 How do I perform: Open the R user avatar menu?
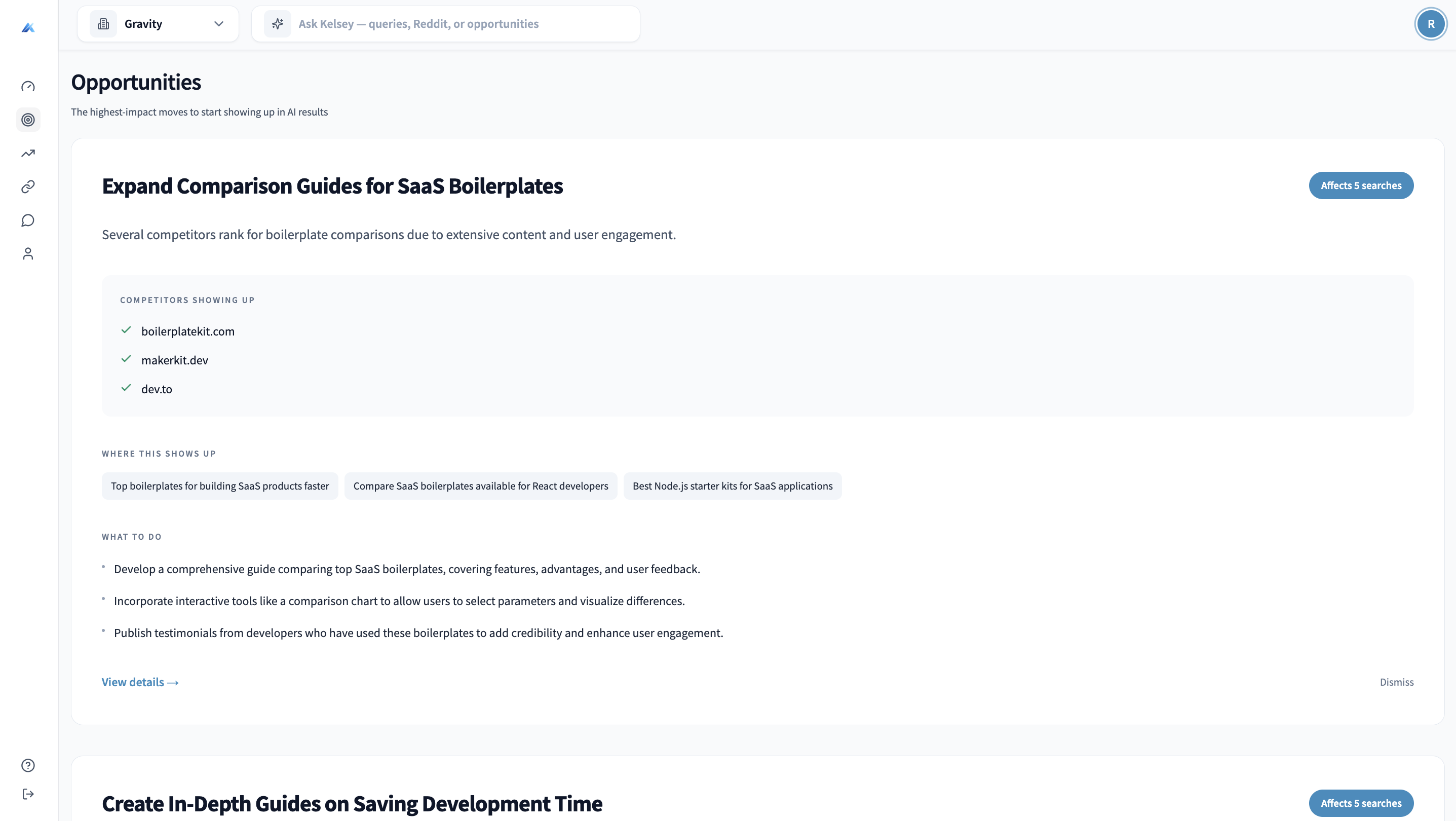click(1431, 24)
